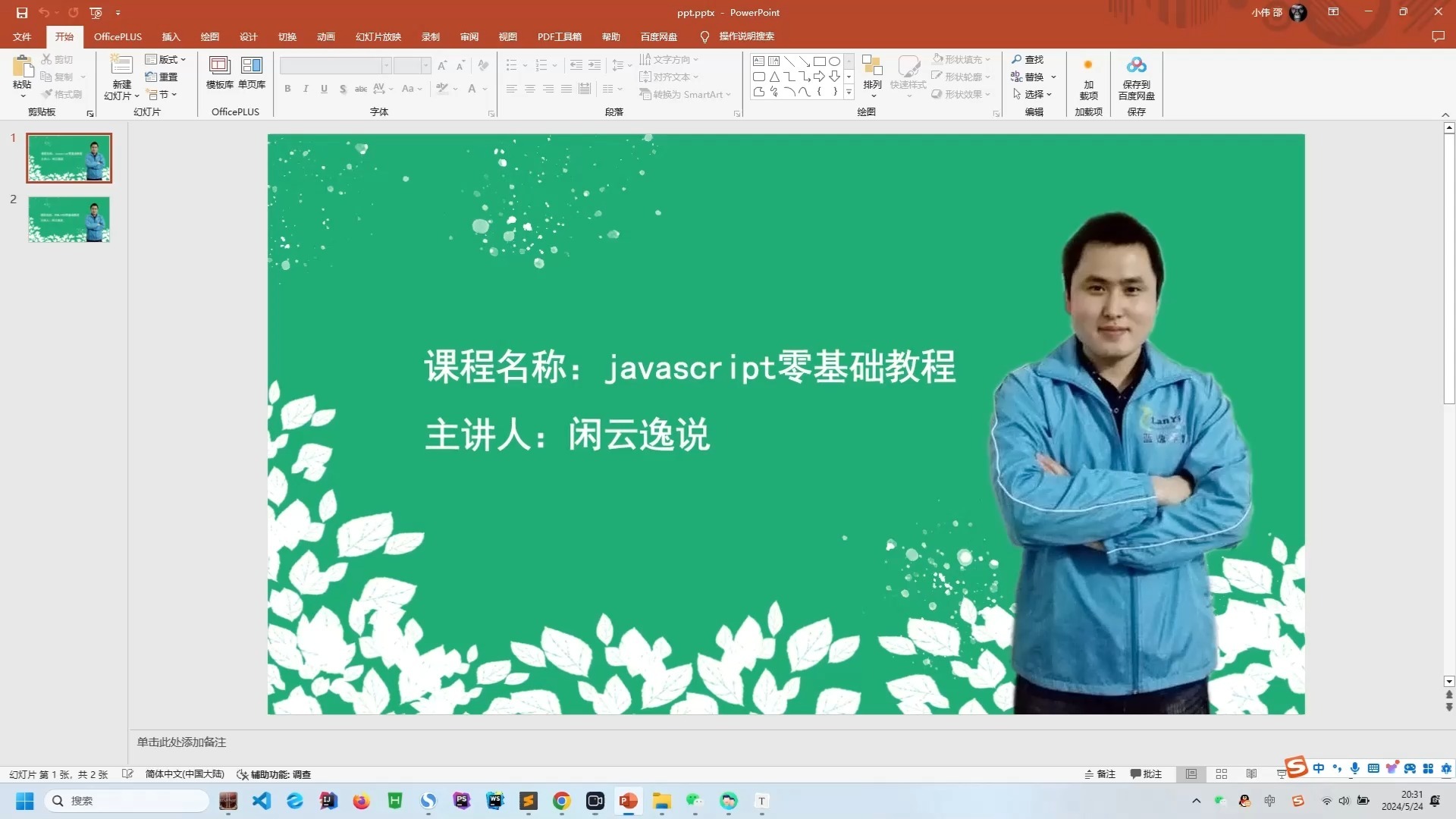The height and width of the screenshot is (819, 1456).
Task: Toggle strikethrough formatting on text
Action: click(x=360, y=89)
